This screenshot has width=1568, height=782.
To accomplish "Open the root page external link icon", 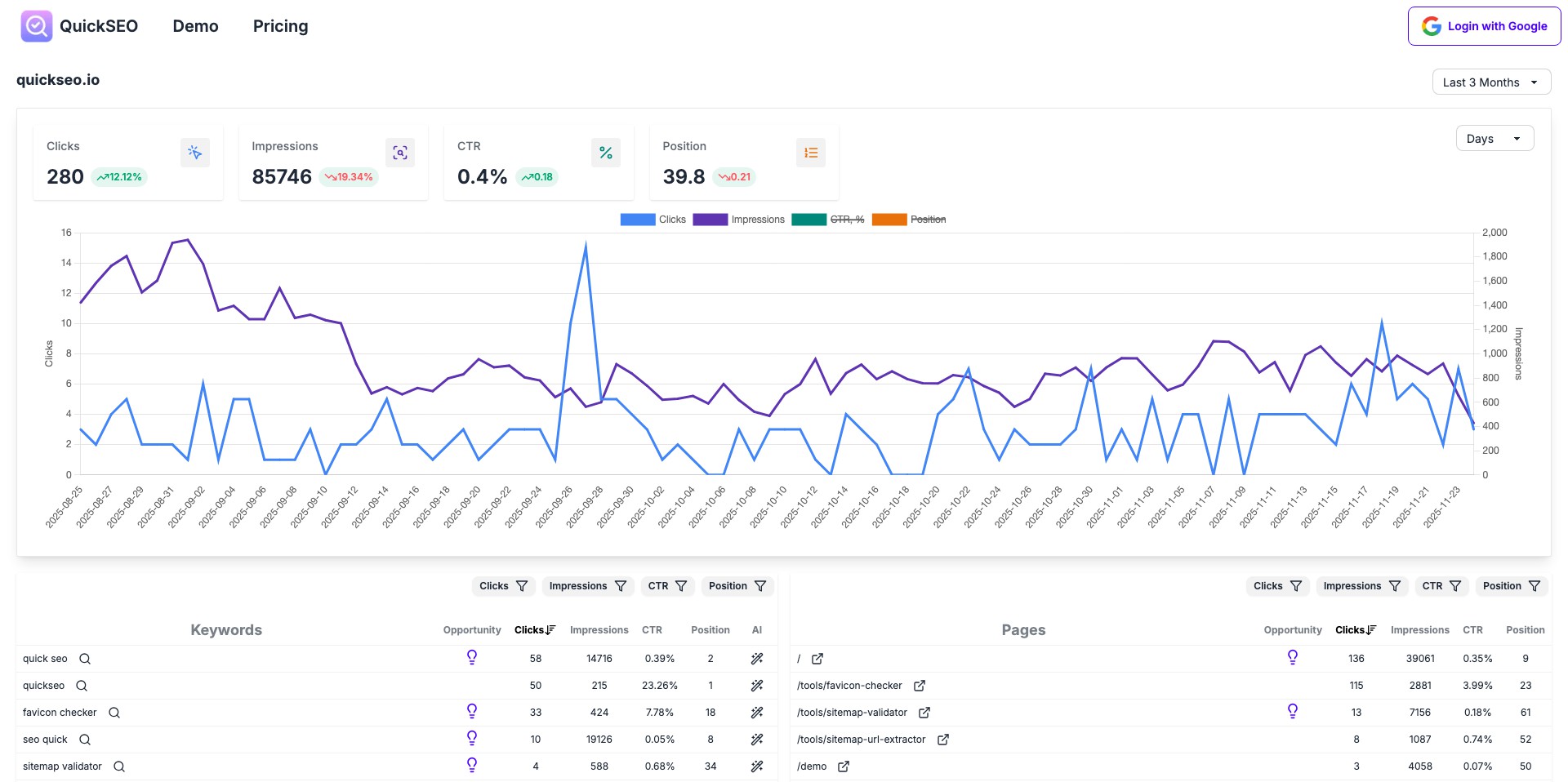I will (817, 659).
